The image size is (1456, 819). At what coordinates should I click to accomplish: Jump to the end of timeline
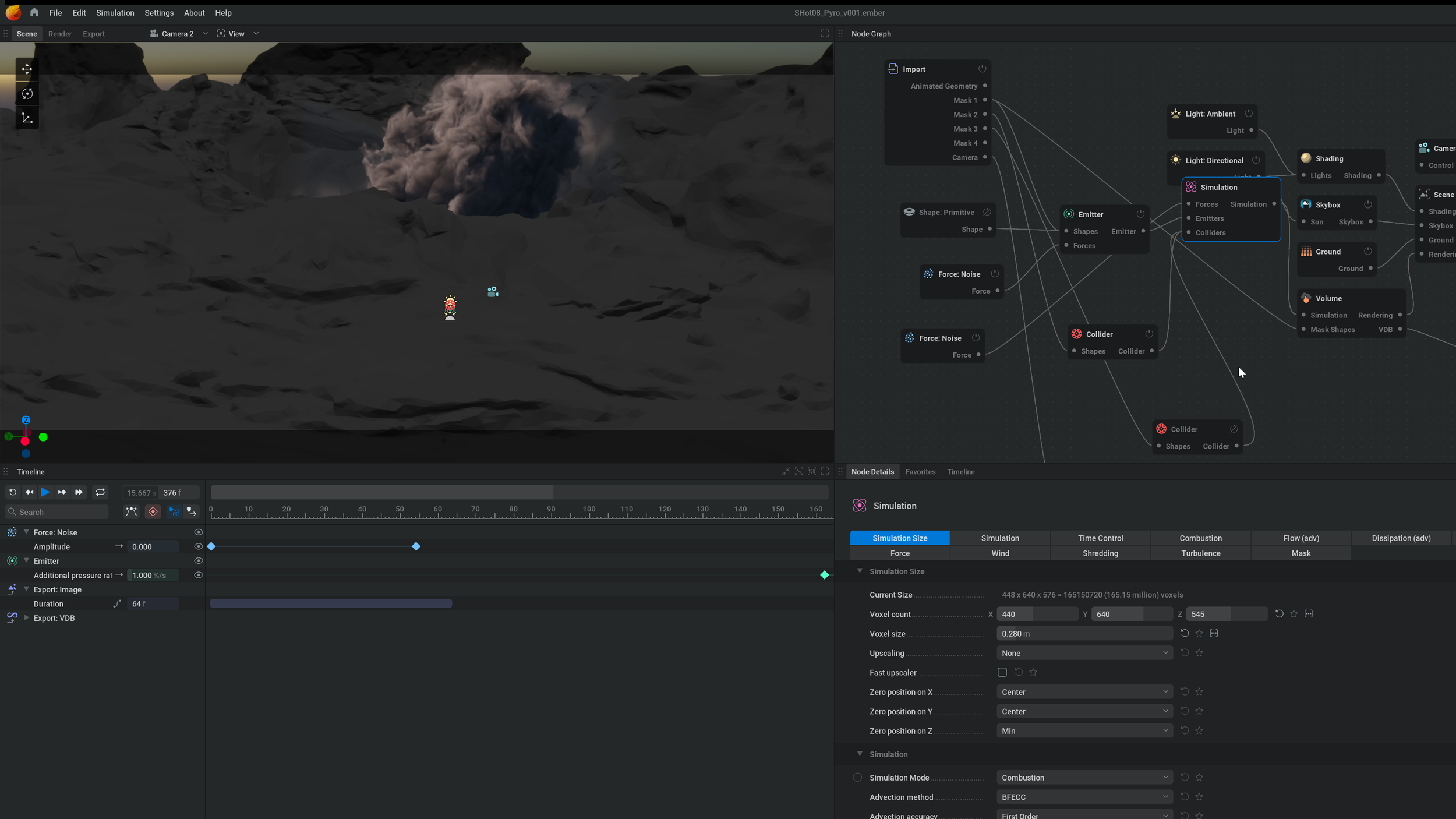pyautogui.click(x=79, y=492)
